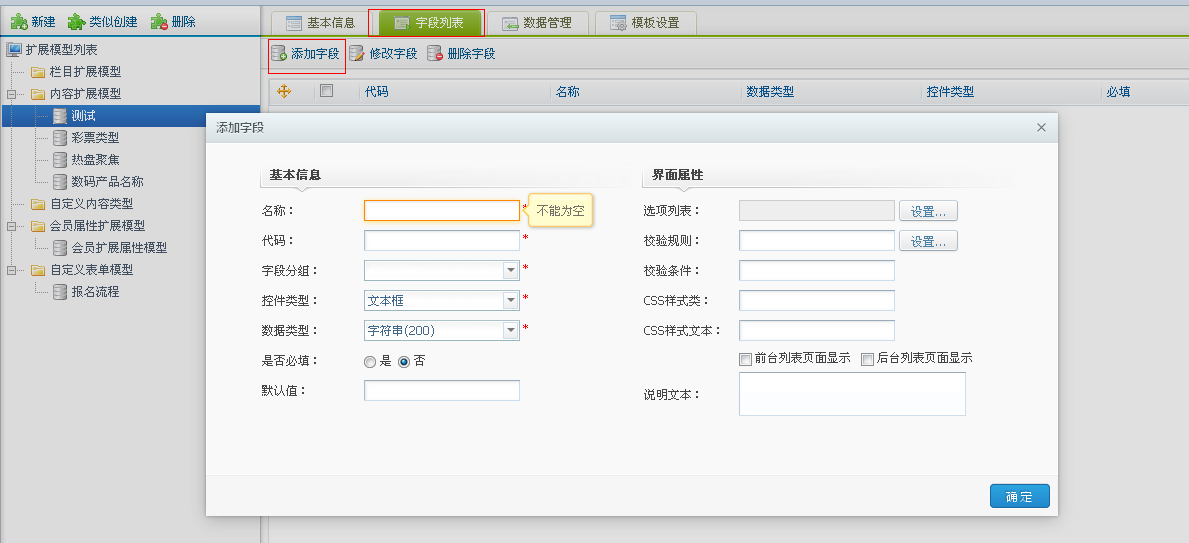
Task: Open the 控件类型 dropdown showing 文本框
Action: (x=510, y=300)
